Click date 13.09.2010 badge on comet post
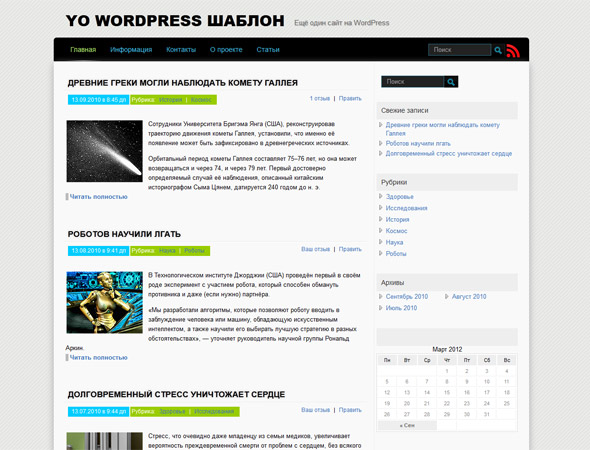Screen dimensions: 590x450 (x=99, y=100)
